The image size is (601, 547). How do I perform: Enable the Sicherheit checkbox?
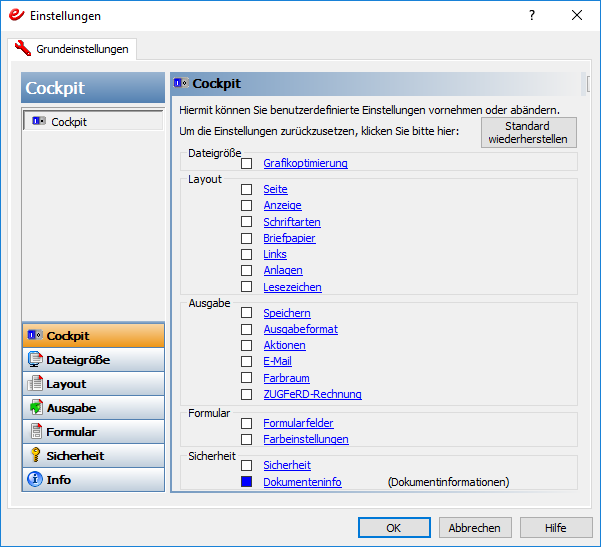point(246,465)
